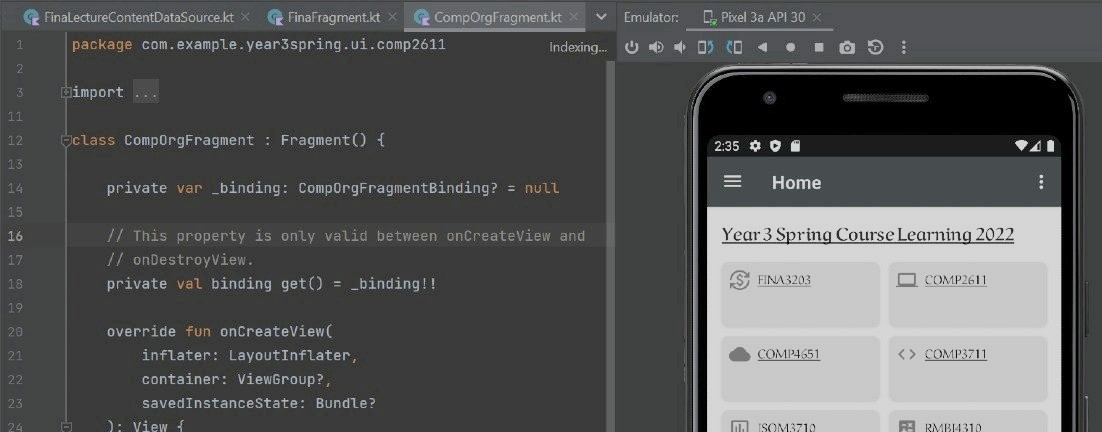Click the onDestroyView comment on line 17
1102x432 pixels.
click(x=180, y=260)
